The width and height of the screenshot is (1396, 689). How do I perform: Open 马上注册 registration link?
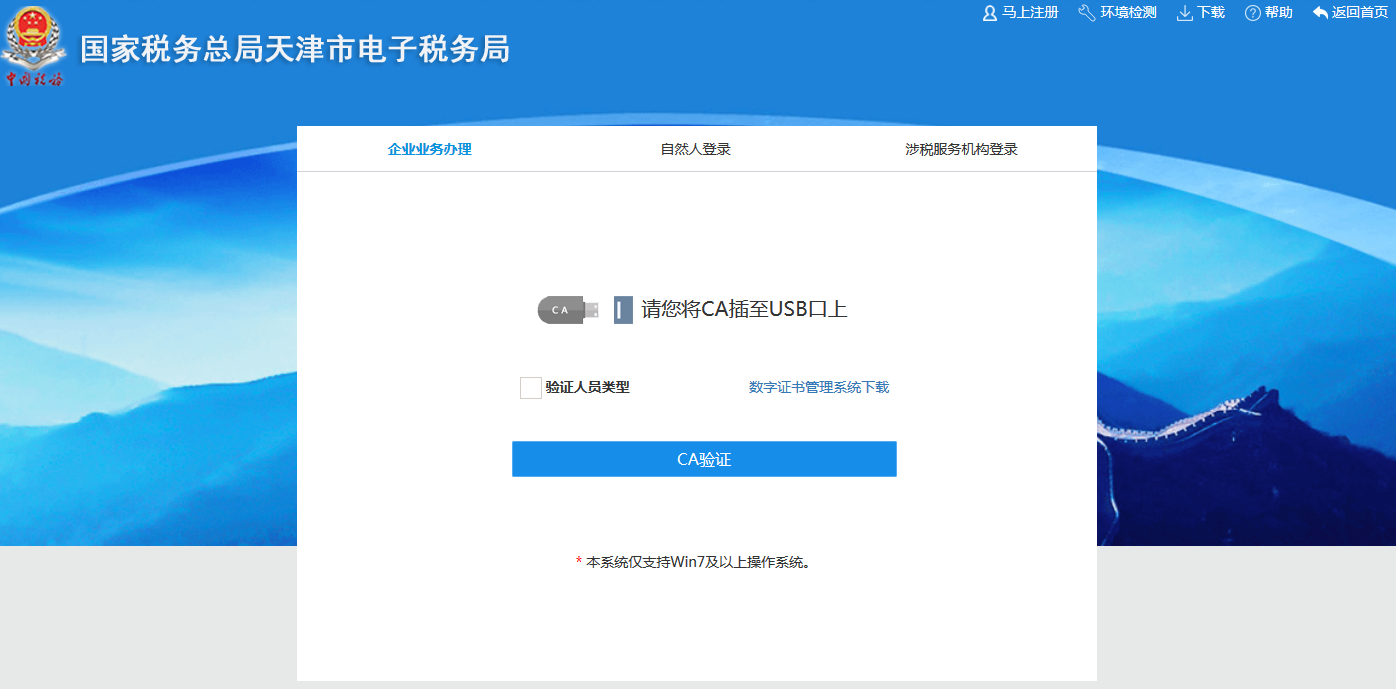1030,13
